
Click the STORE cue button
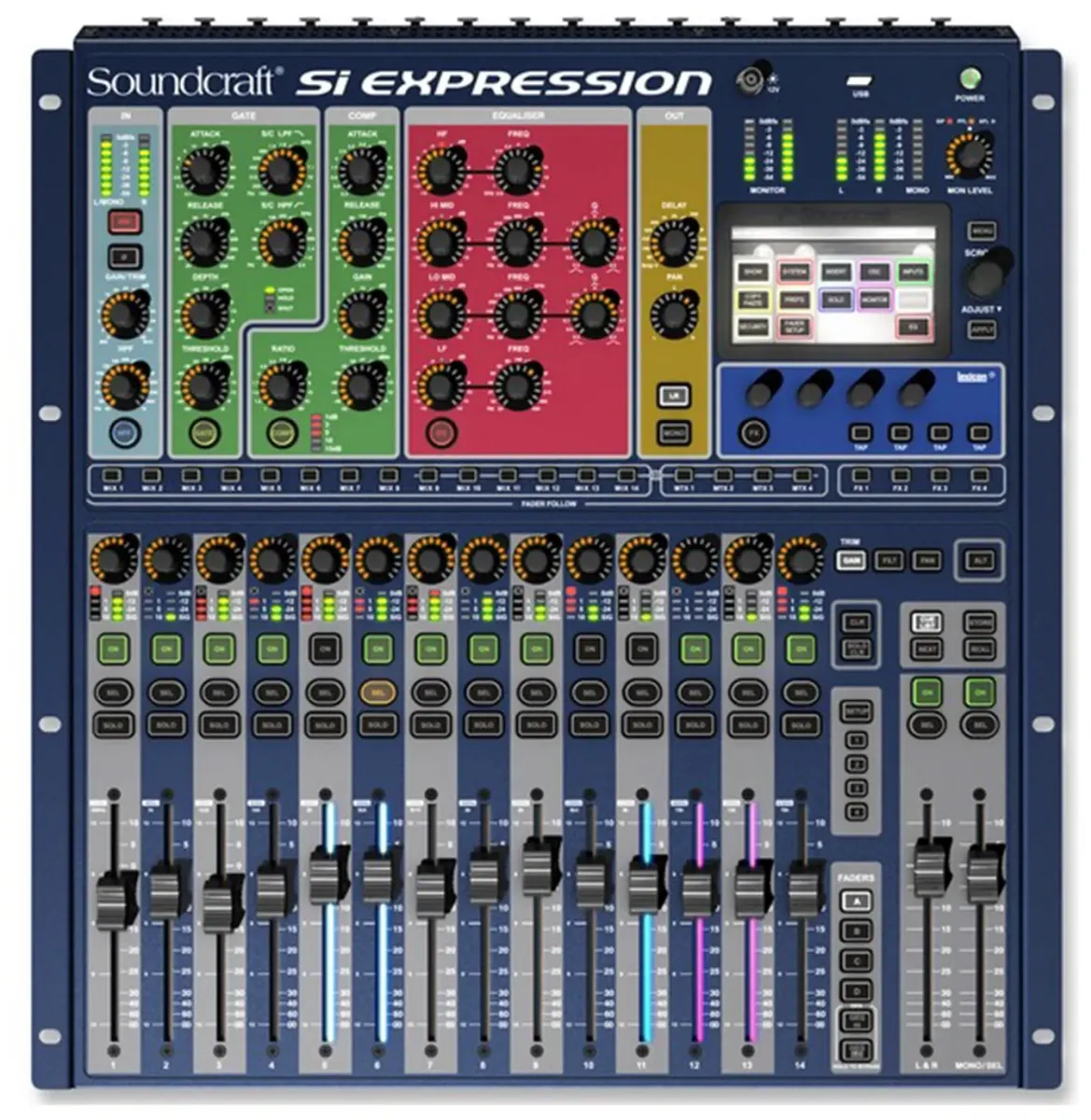tap(979, 622)
